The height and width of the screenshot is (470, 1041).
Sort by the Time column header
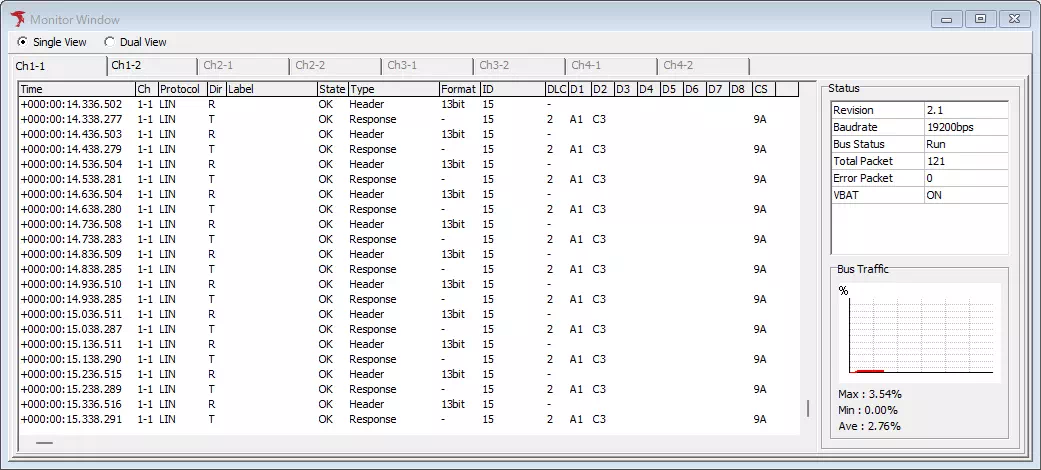(76, 89)
